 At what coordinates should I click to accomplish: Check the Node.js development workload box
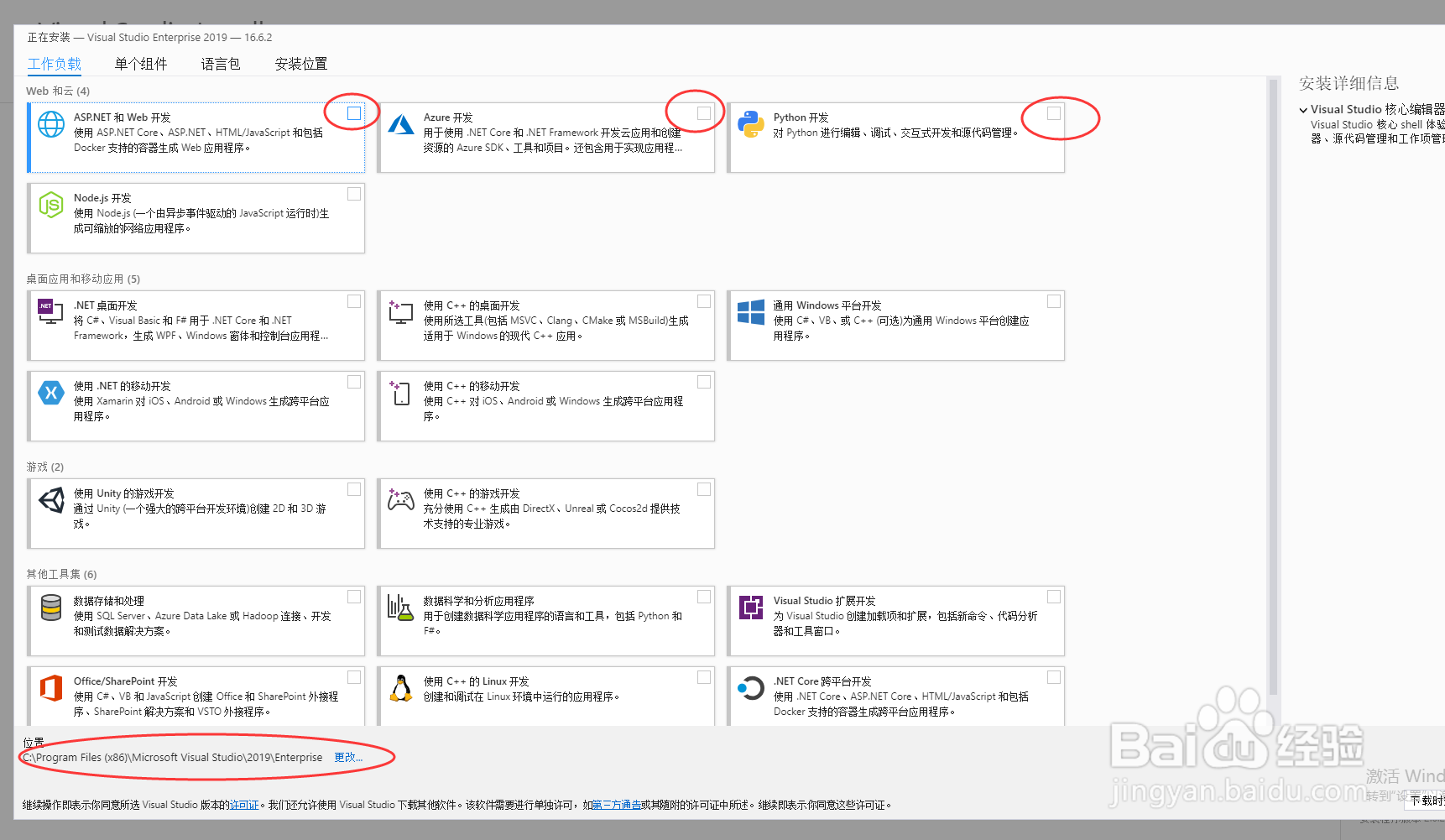click(x=354, y=194)
